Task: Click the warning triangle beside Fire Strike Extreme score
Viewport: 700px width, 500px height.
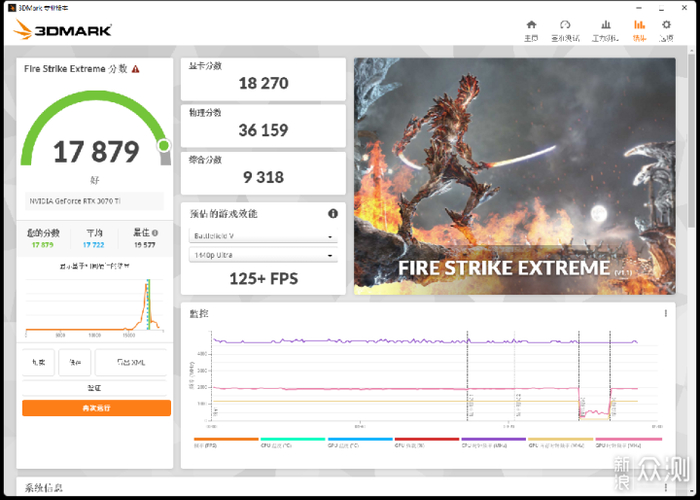Action: [136, 69]
